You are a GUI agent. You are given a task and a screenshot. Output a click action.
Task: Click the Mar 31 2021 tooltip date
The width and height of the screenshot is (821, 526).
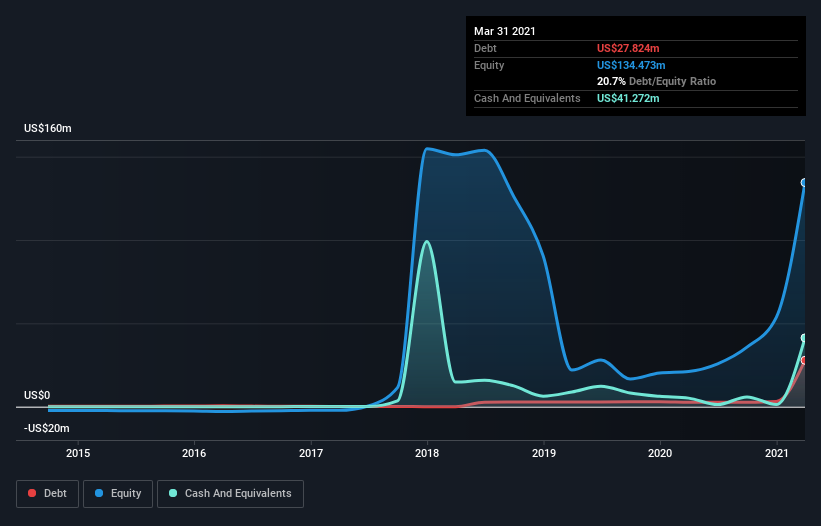pos(505,31)
